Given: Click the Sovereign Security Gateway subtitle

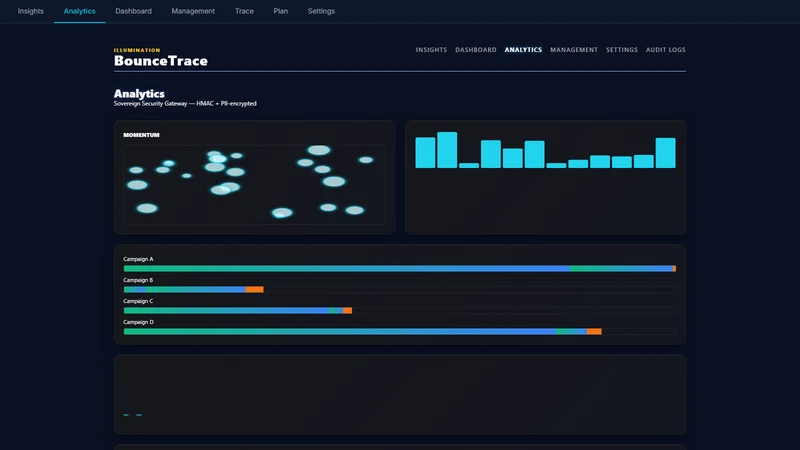Looking at the screenshot, I should click(185, 104).
